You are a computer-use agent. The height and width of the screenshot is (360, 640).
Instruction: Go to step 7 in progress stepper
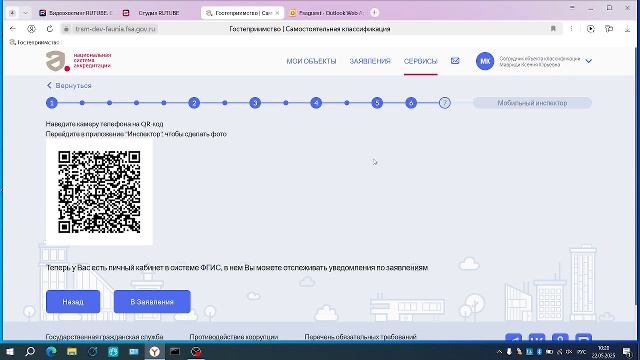(x=445, y=103)
